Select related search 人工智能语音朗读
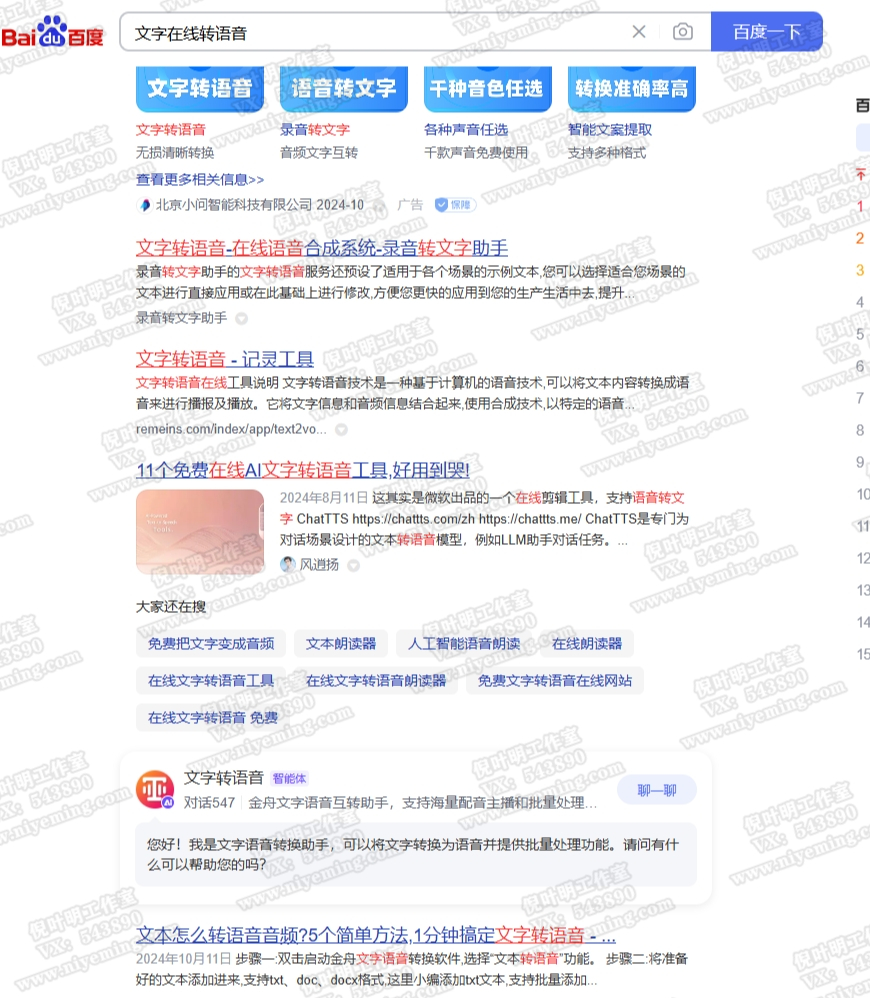 [x=464, y=643]
